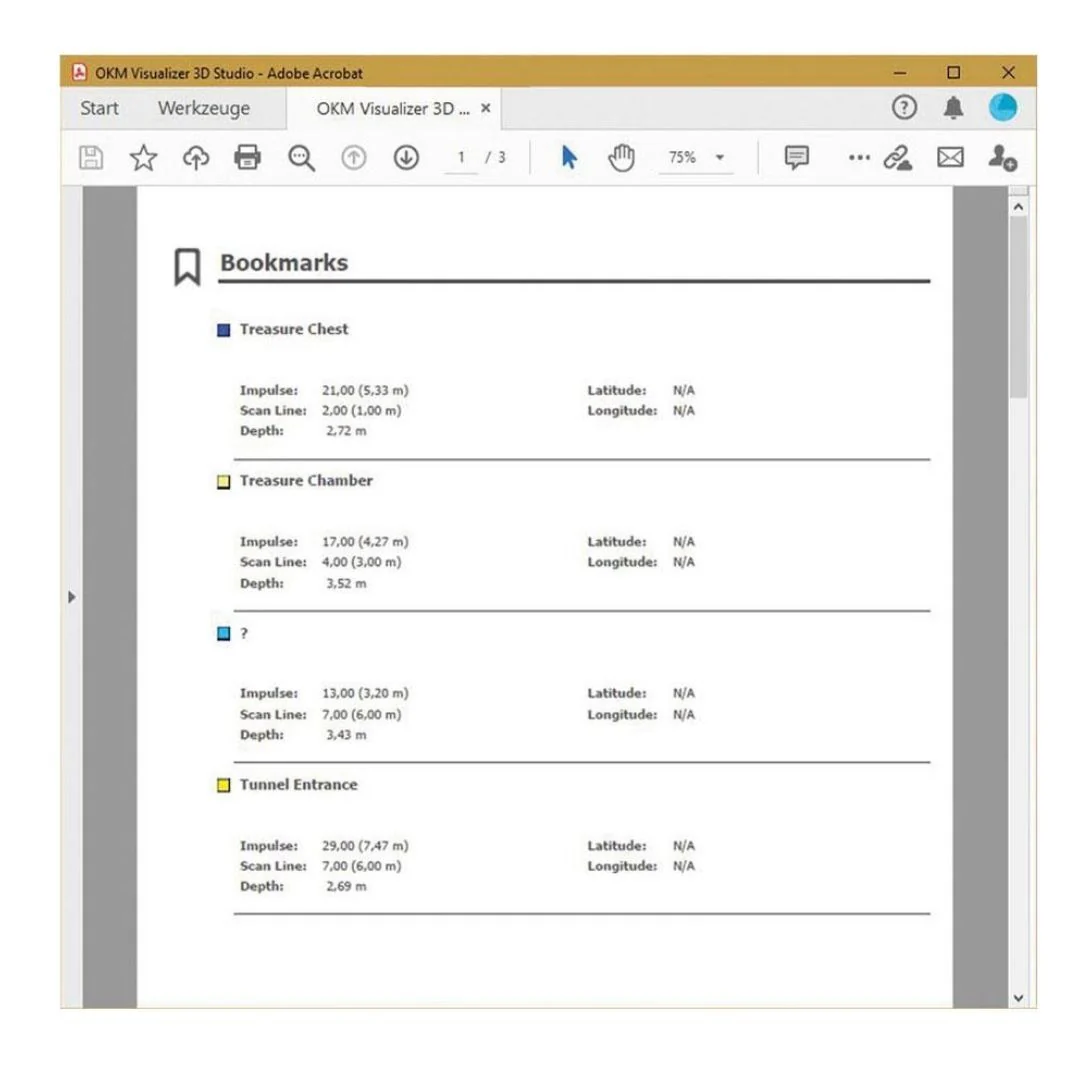1080x1080 pixels.
Task: Upload the file to cloud storage
Action: pyautogui.click(x=196, y=158)
